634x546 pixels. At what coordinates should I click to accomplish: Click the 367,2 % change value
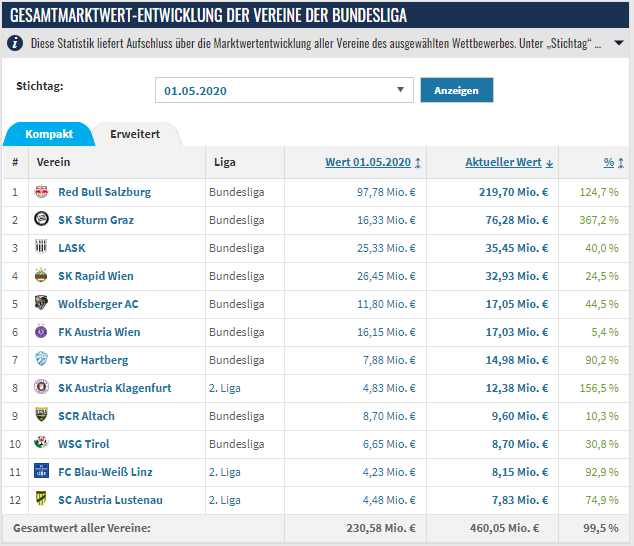[x=599, y=220]
